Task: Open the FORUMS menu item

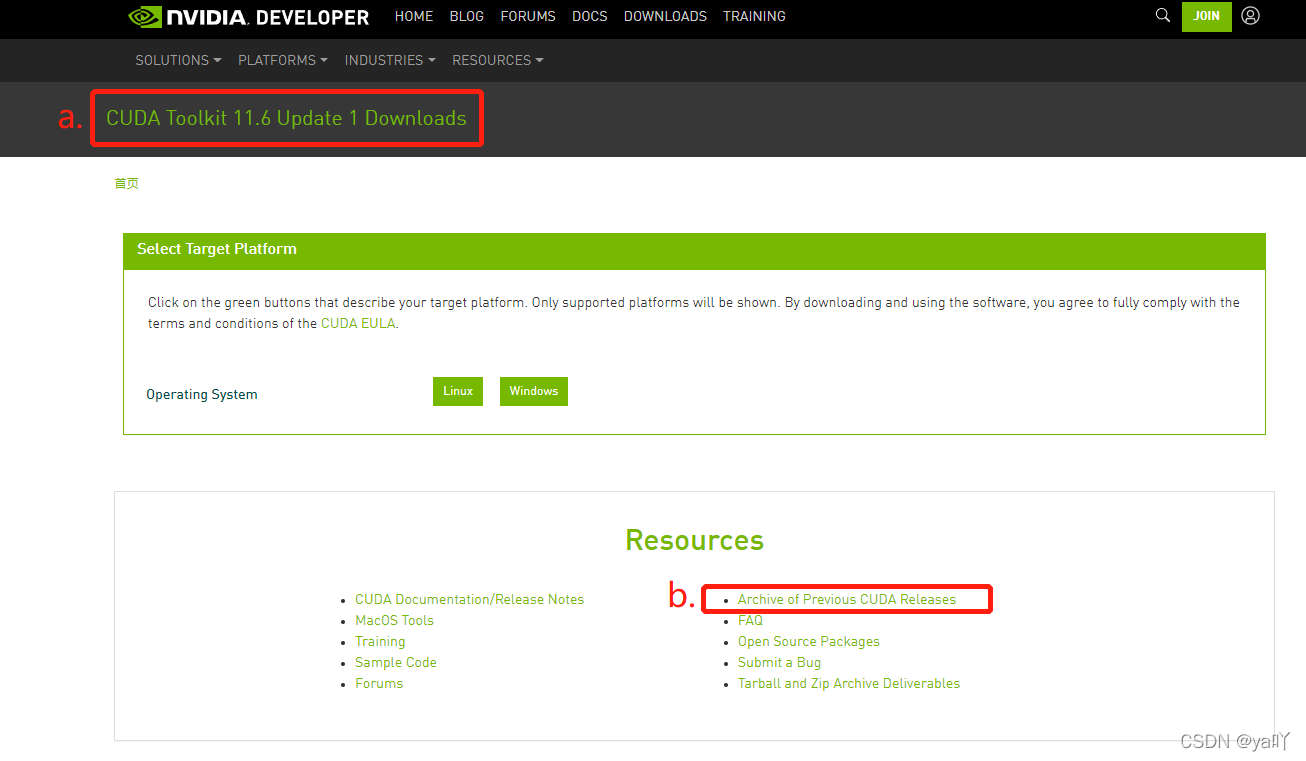Action: tap(528, 17)
